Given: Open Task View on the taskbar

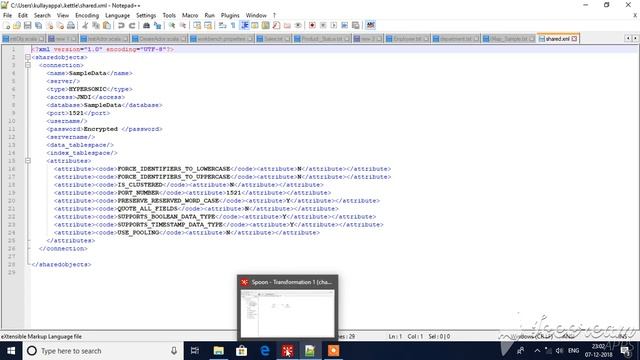Looking at the screenshot, I should pyautogui.click(x=195, y=351).
